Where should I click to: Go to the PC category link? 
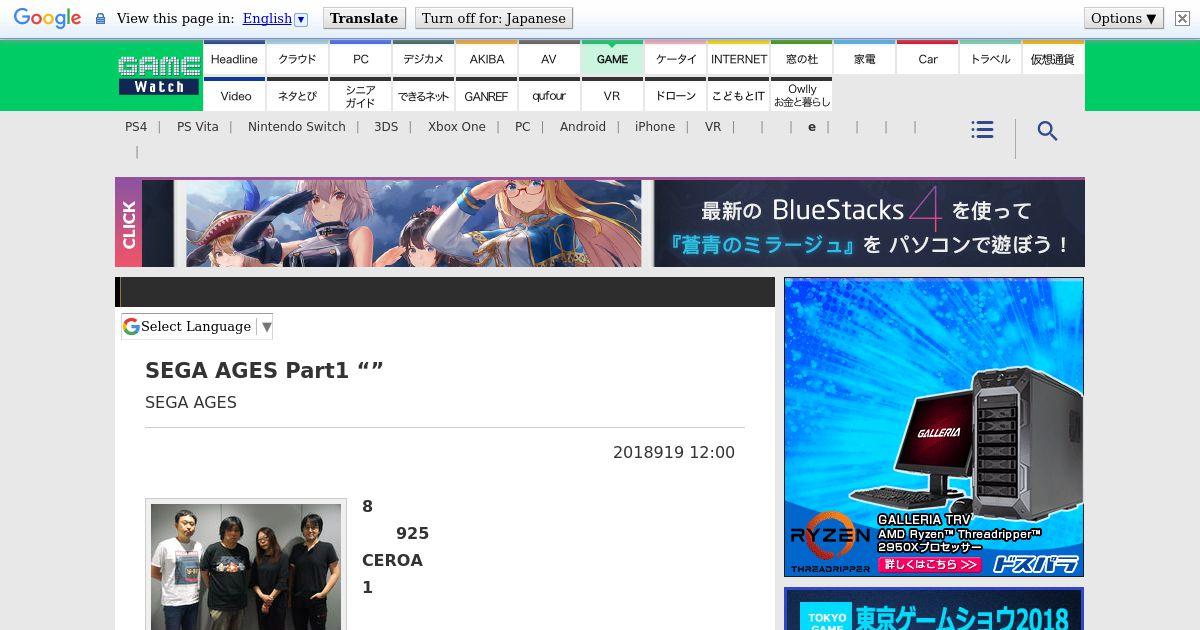[x=523, y=127]
